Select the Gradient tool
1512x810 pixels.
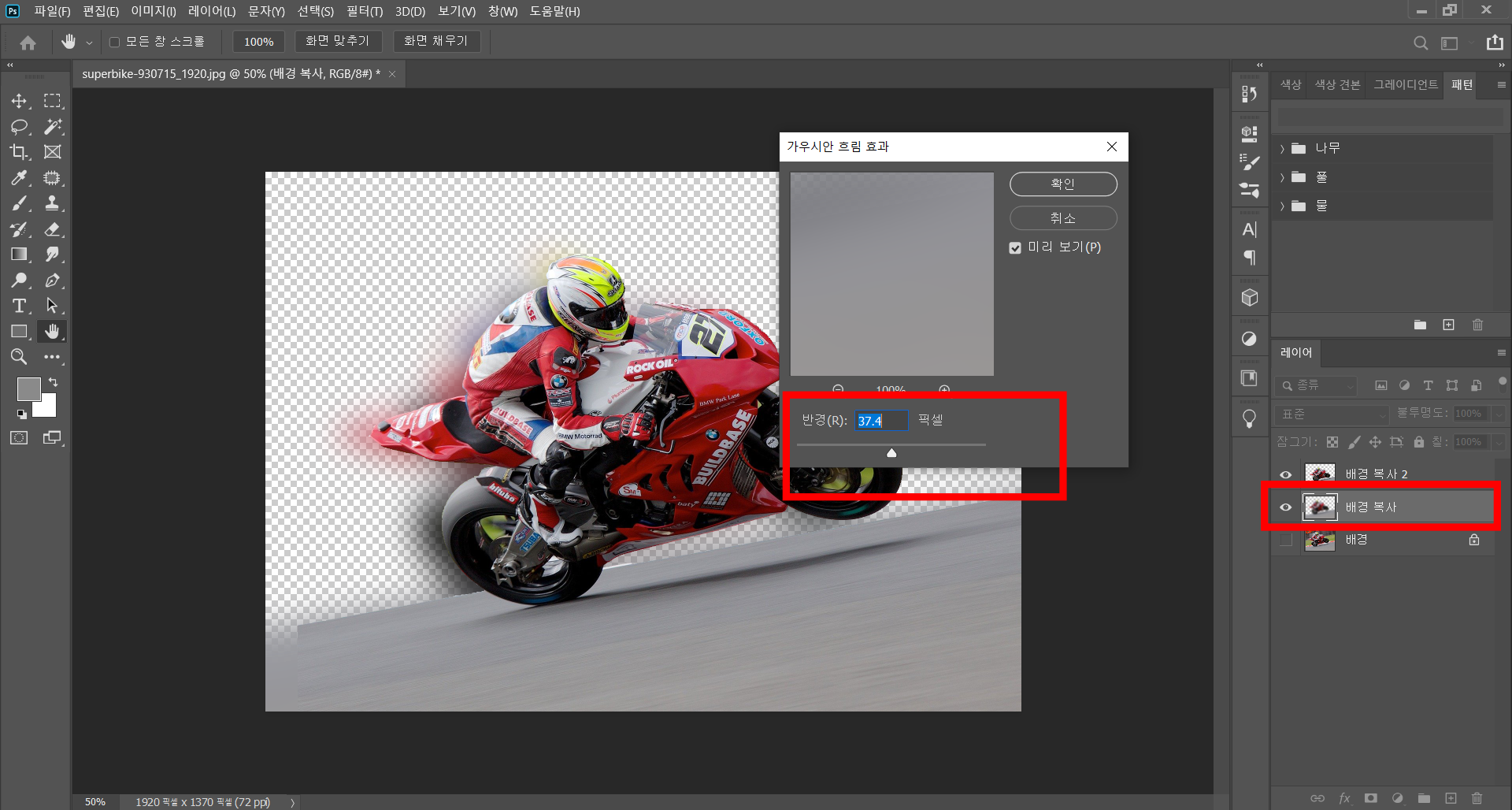point(19,255)
